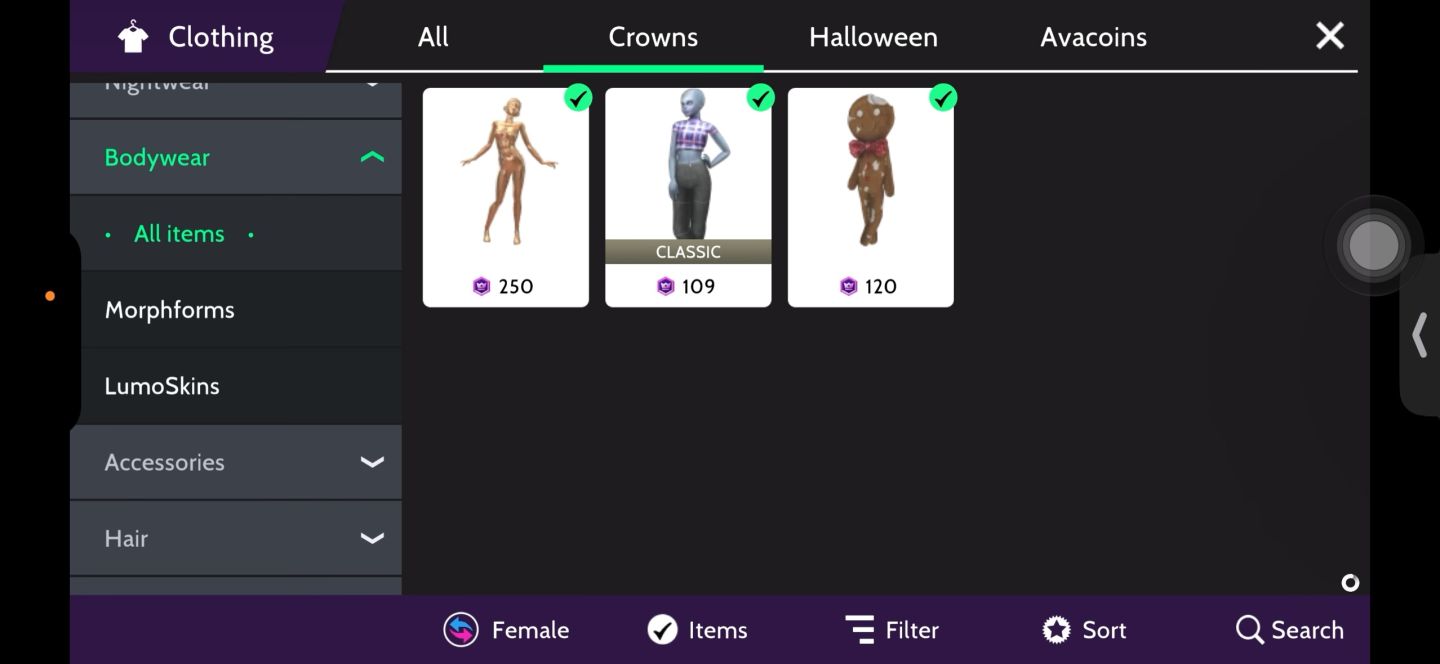Click the 109 price label

click(698, 287)
